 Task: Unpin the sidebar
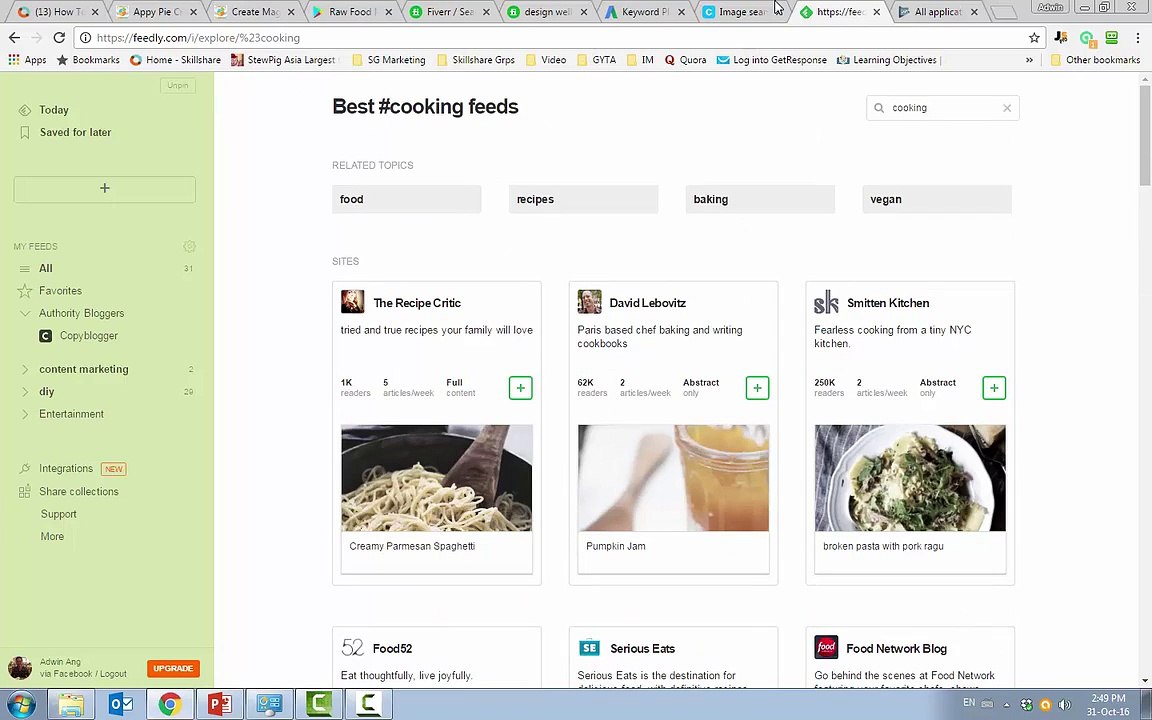click(178, 85)
